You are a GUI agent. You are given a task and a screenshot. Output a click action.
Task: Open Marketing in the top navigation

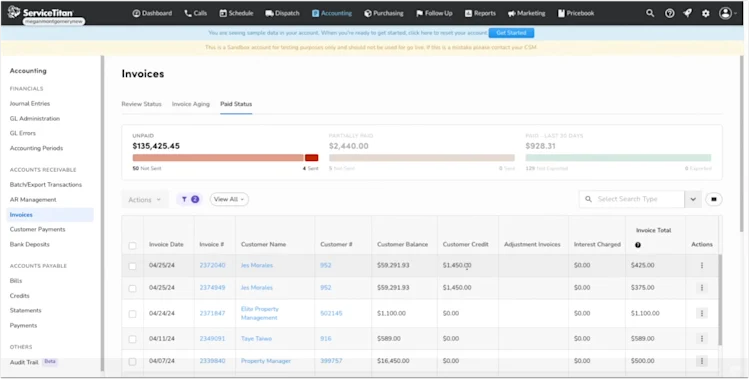point(526,13)
